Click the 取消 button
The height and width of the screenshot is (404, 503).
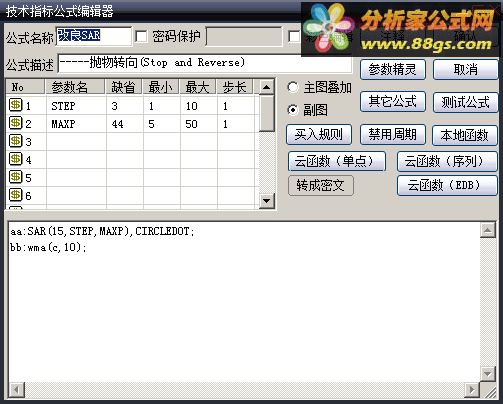(x=465, y=70)
